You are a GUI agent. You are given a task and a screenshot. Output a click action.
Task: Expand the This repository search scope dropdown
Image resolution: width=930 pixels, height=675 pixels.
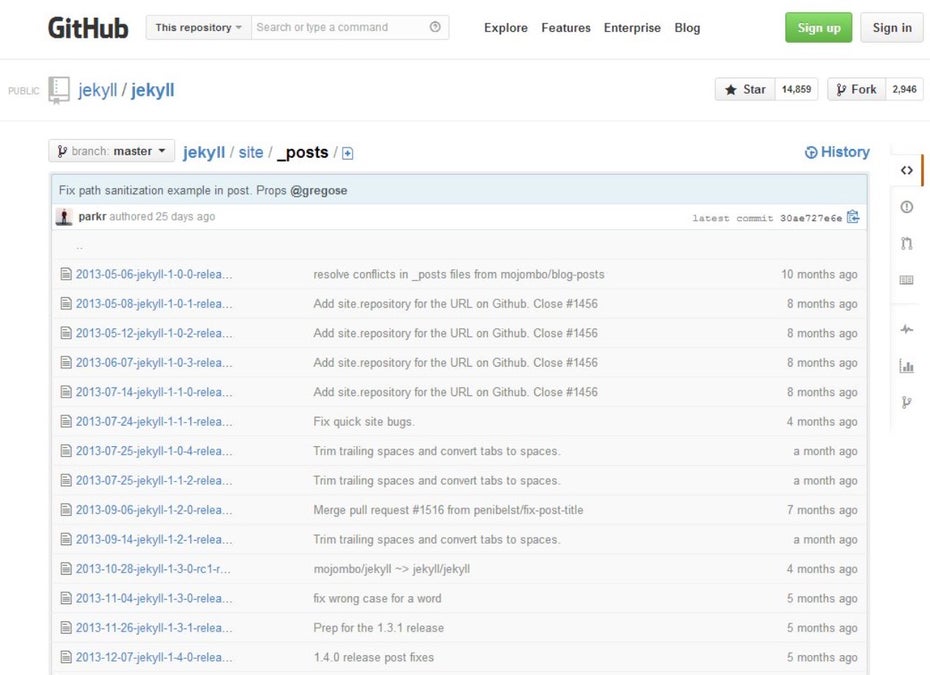click(x=199, y=27)
